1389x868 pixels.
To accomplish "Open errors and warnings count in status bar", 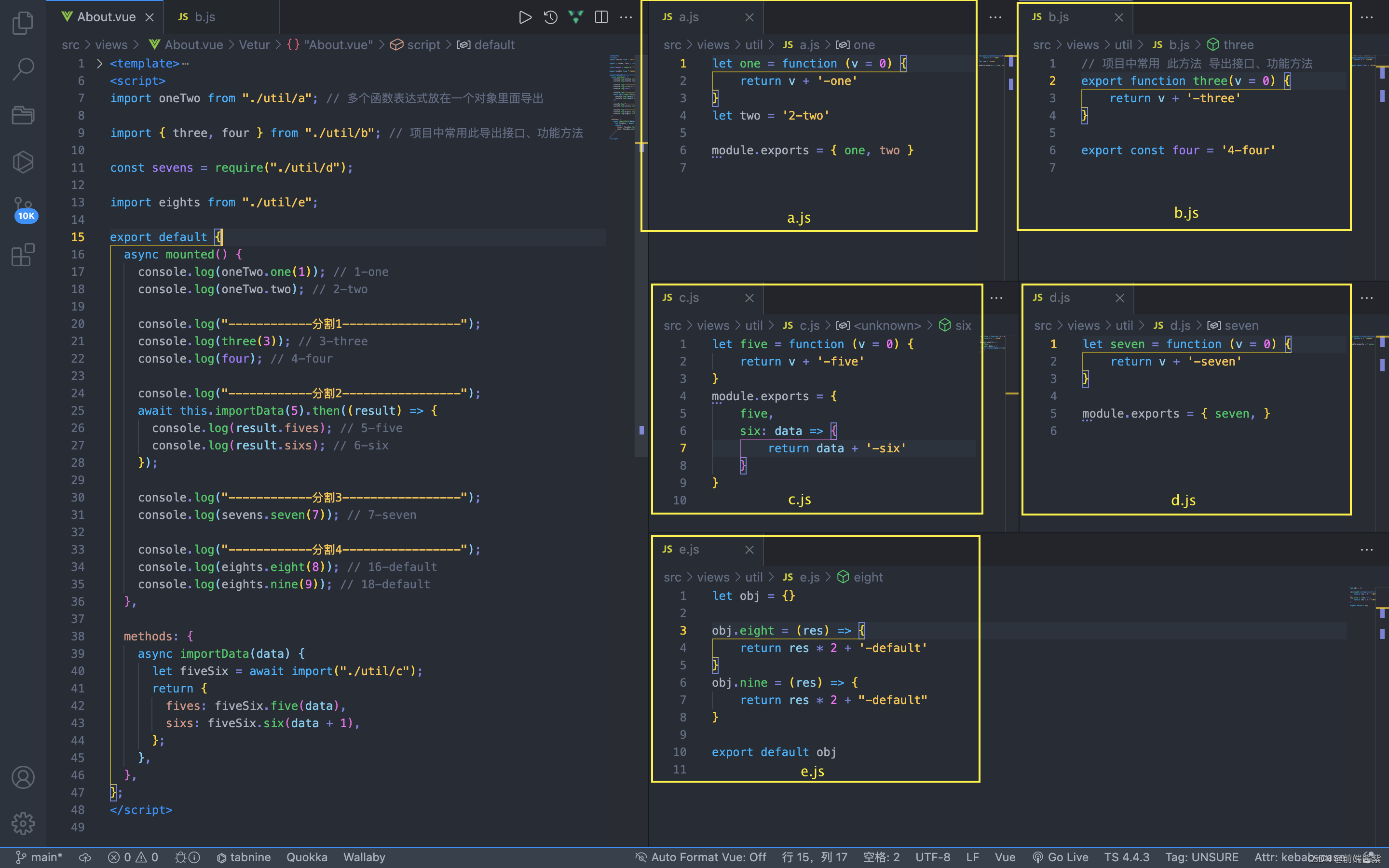I will [133, 857].
